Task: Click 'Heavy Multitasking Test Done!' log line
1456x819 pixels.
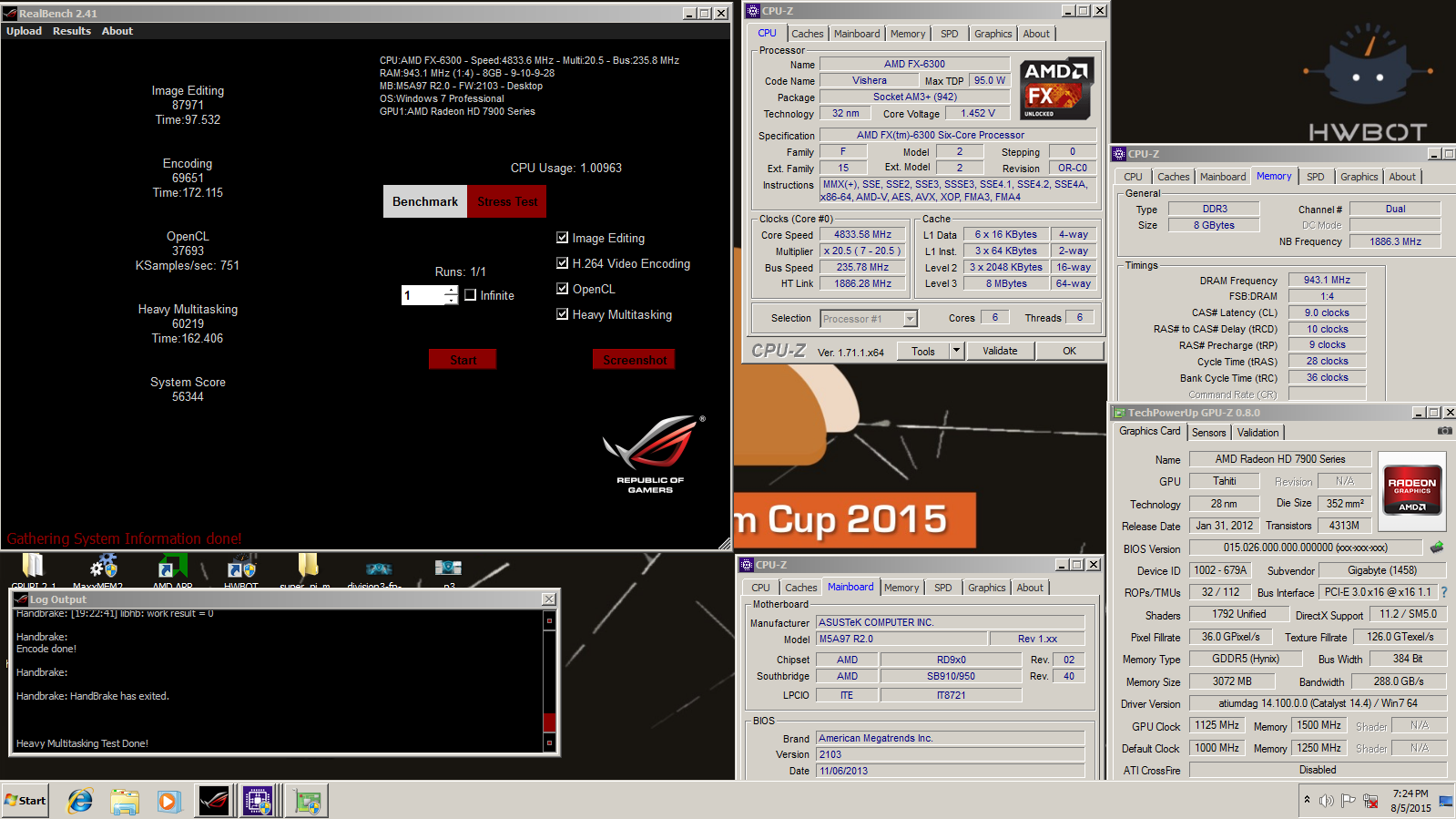Action: pyautogui.click(x=82, y=743)
